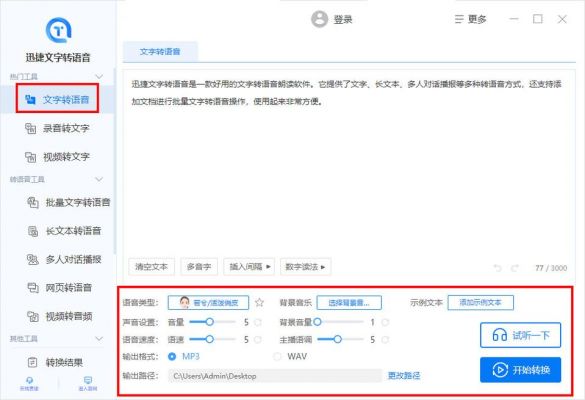
Task: Click the user avatar to 登录
Action: pos(319,19)
